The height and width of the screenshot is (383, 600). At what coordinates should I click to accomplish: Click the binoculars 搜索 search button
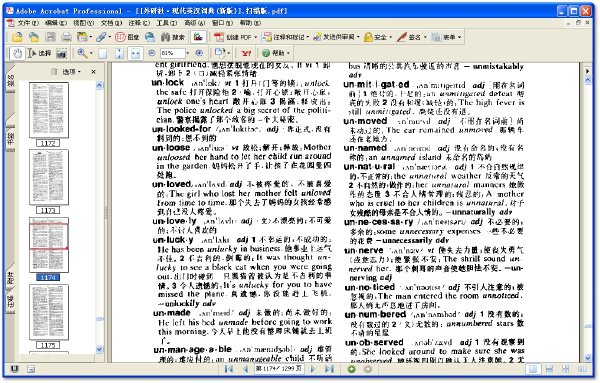[173, 37]
